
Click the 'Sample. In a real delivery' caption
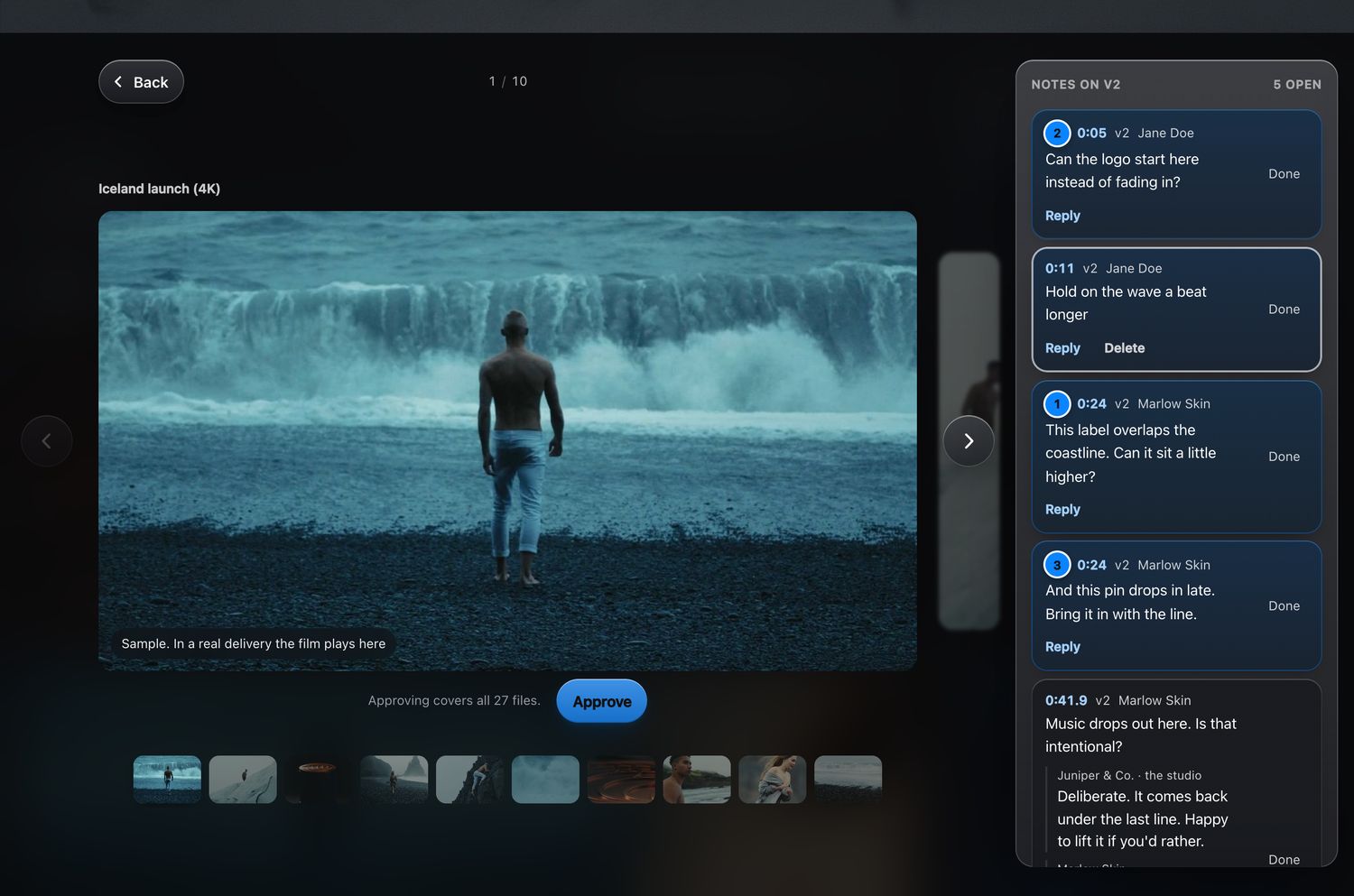254,643
